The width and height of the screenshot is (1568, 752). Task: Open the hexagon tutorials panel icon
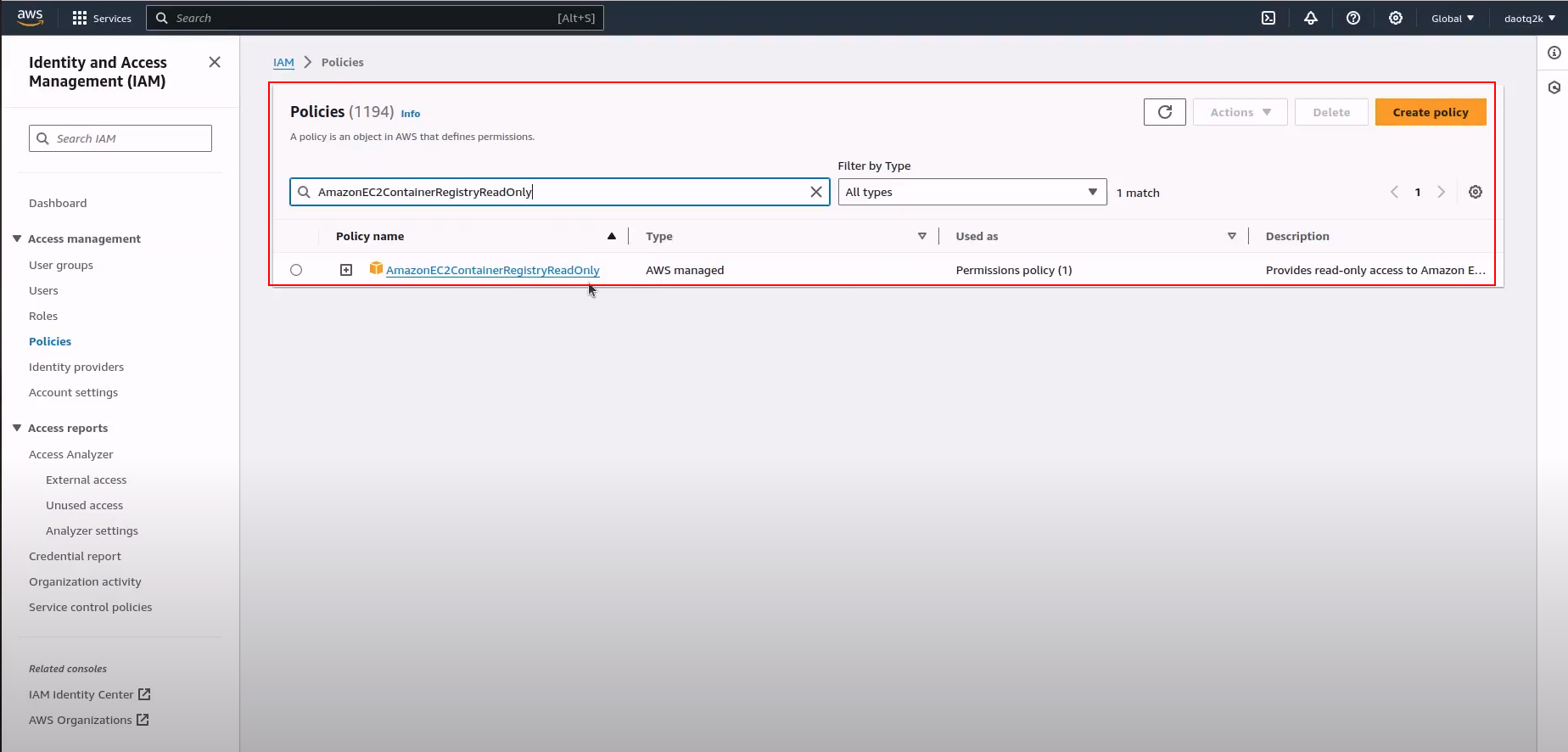1554,87
